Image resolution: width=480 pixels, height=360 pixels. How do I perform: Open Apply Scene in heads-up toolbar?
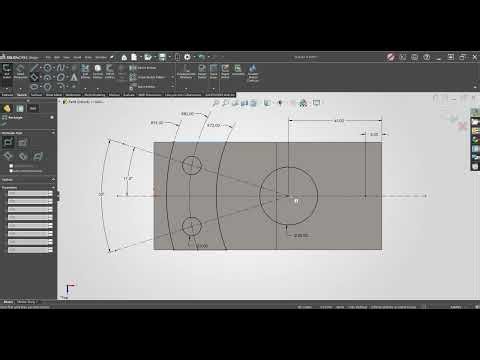pyautogui.click(x=303, y=103)
